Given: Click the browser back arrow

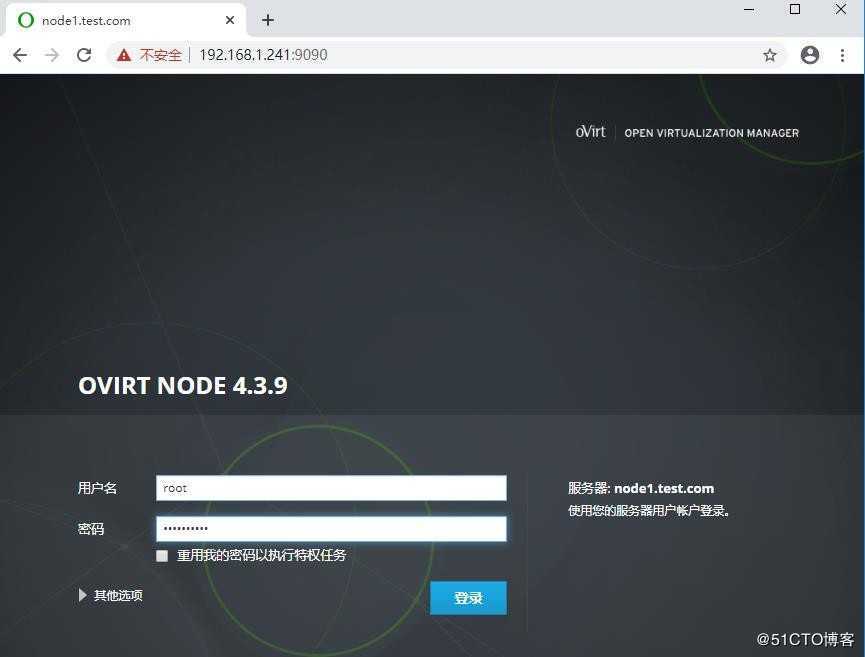Looking at the screenshot, I should click(20, 55).
